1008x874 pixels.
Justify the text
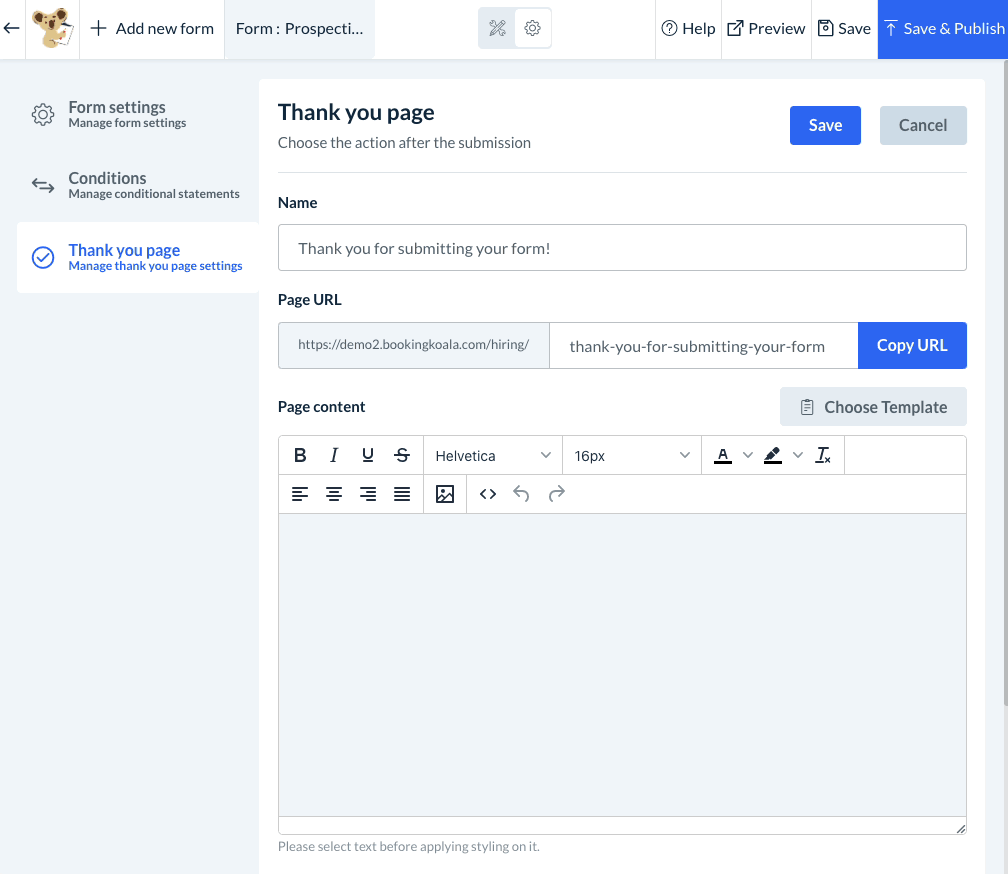coord(402,494)
